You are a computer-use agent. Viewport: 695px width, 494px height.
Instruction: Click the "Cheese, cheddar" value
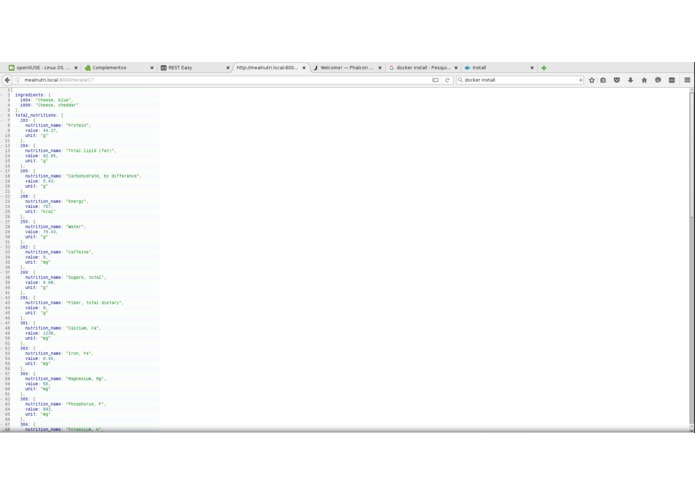click(x=57, y=105)
